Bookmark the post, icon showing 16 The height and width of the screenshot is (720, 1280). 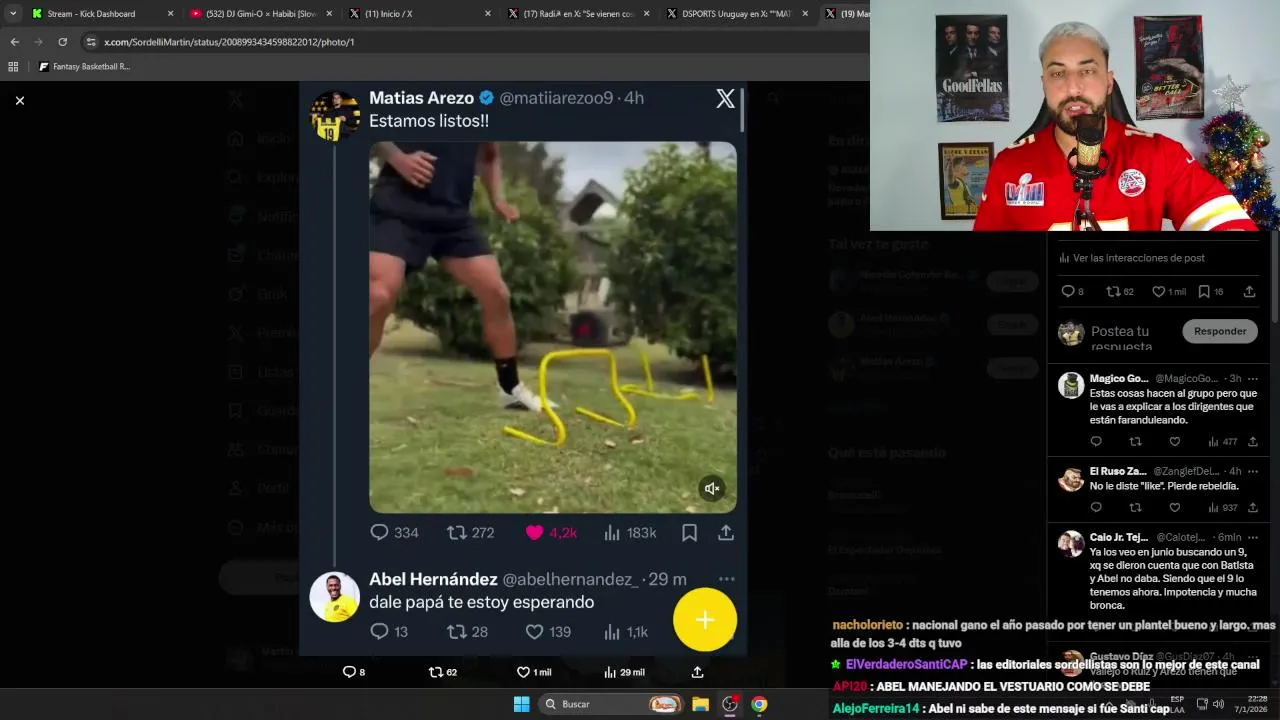[1211, 292]
